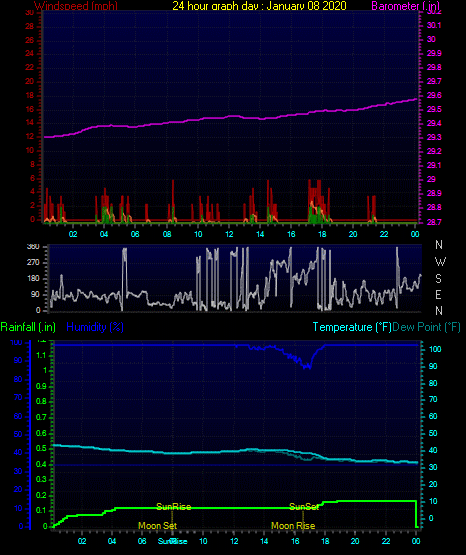The image size is (466, 555).
Task: Click the Moon Set marker label
Action: click(157, 526)
